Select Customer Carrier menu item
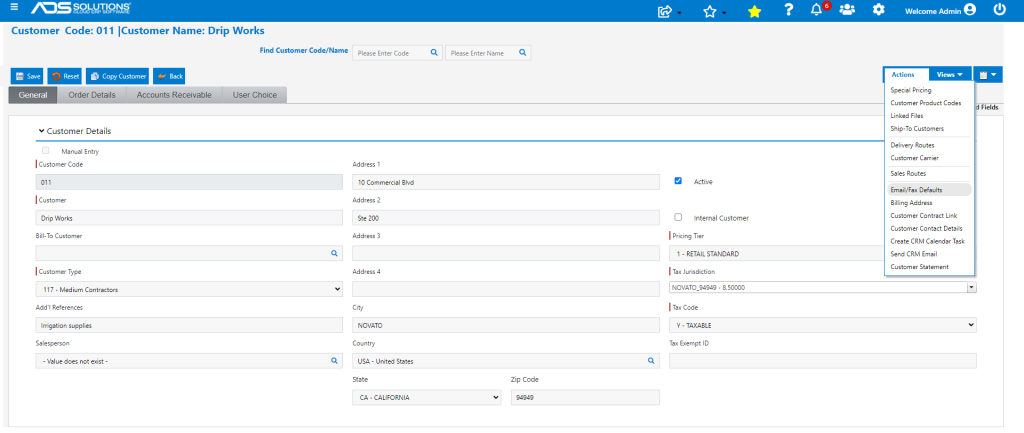The image size is (1024, 433). point(914,158)
